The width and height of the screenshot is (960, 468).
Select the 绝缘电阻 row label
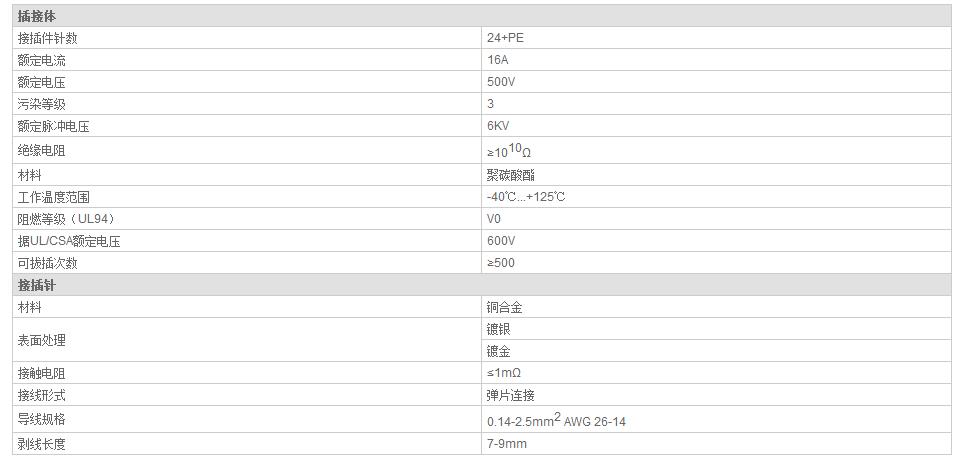pyautogui.click(x=41, y=150)
